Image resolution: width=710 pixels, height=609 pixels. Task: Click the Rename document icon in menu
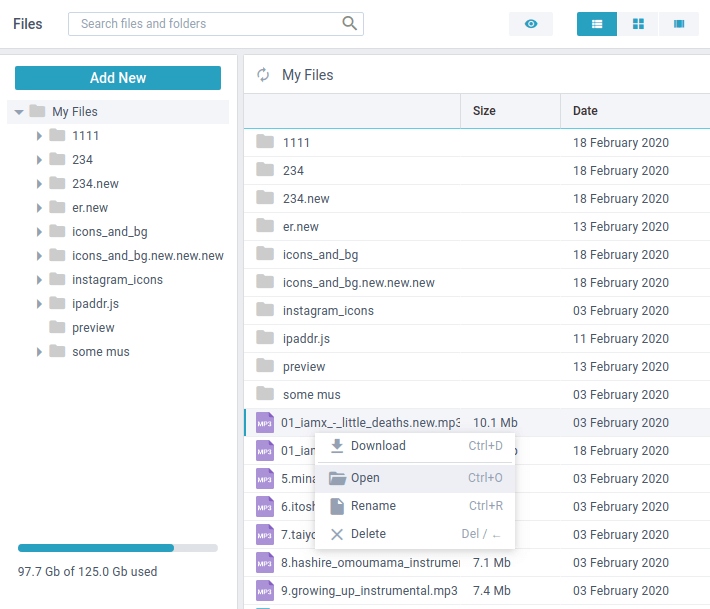337,506
